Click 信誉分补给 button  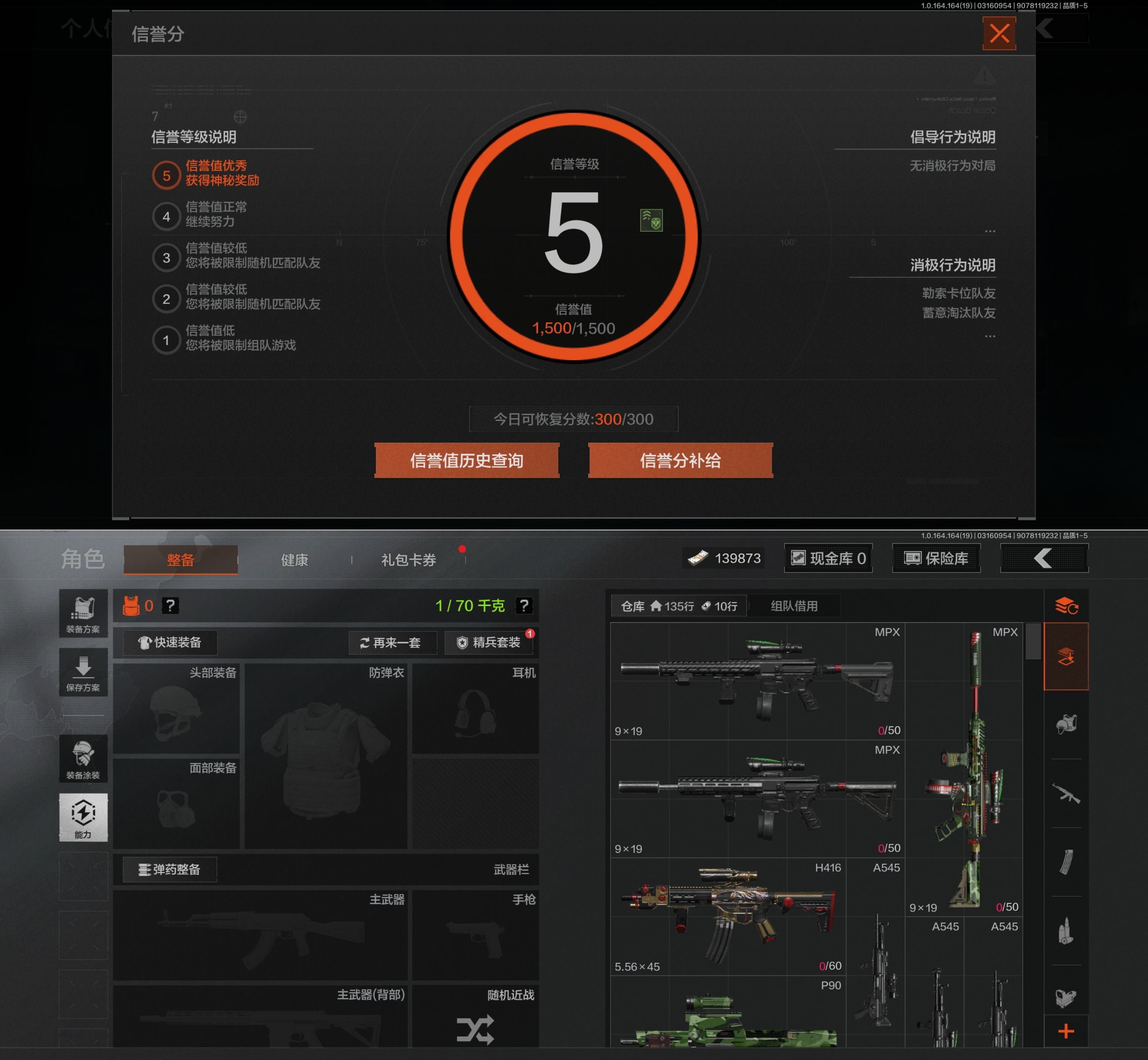coord(680,461)
